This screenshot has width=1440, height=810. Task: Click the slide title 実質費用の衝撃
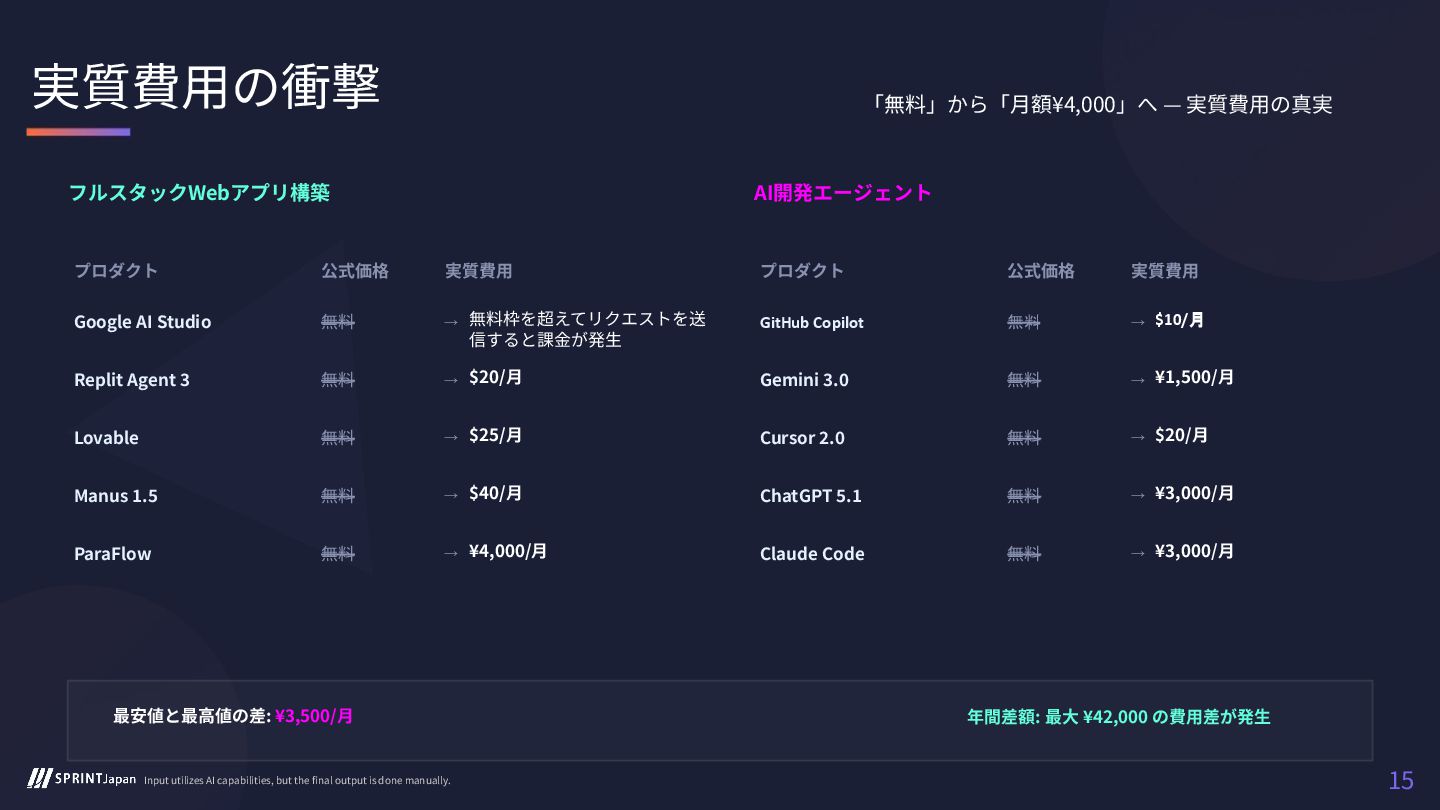click(x=206, y=86)
